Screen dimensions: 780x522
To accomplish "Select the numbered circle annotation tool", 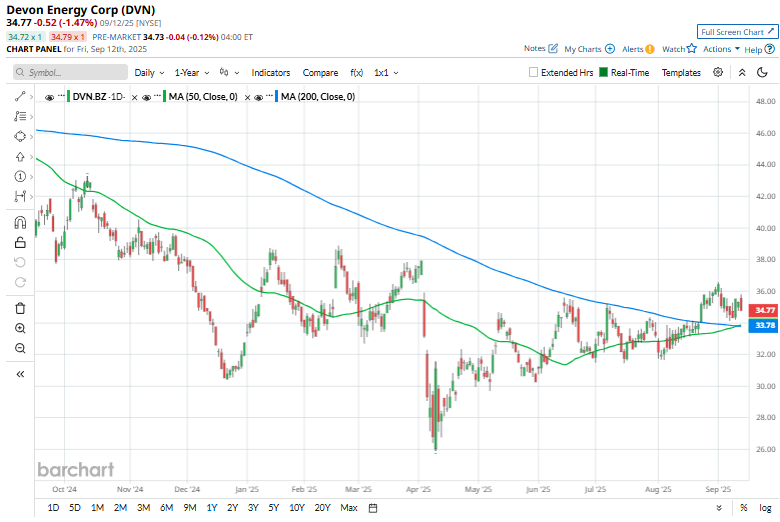I will point(20,177).
